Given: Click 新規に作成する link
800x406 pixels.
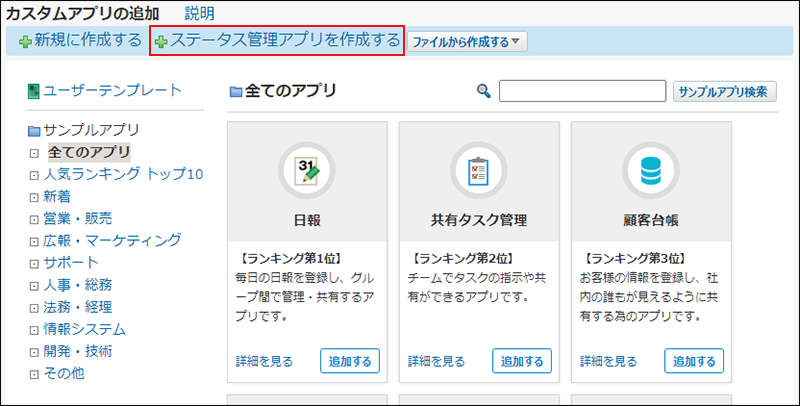Looking at the screenshot, I should coord(88,40).
